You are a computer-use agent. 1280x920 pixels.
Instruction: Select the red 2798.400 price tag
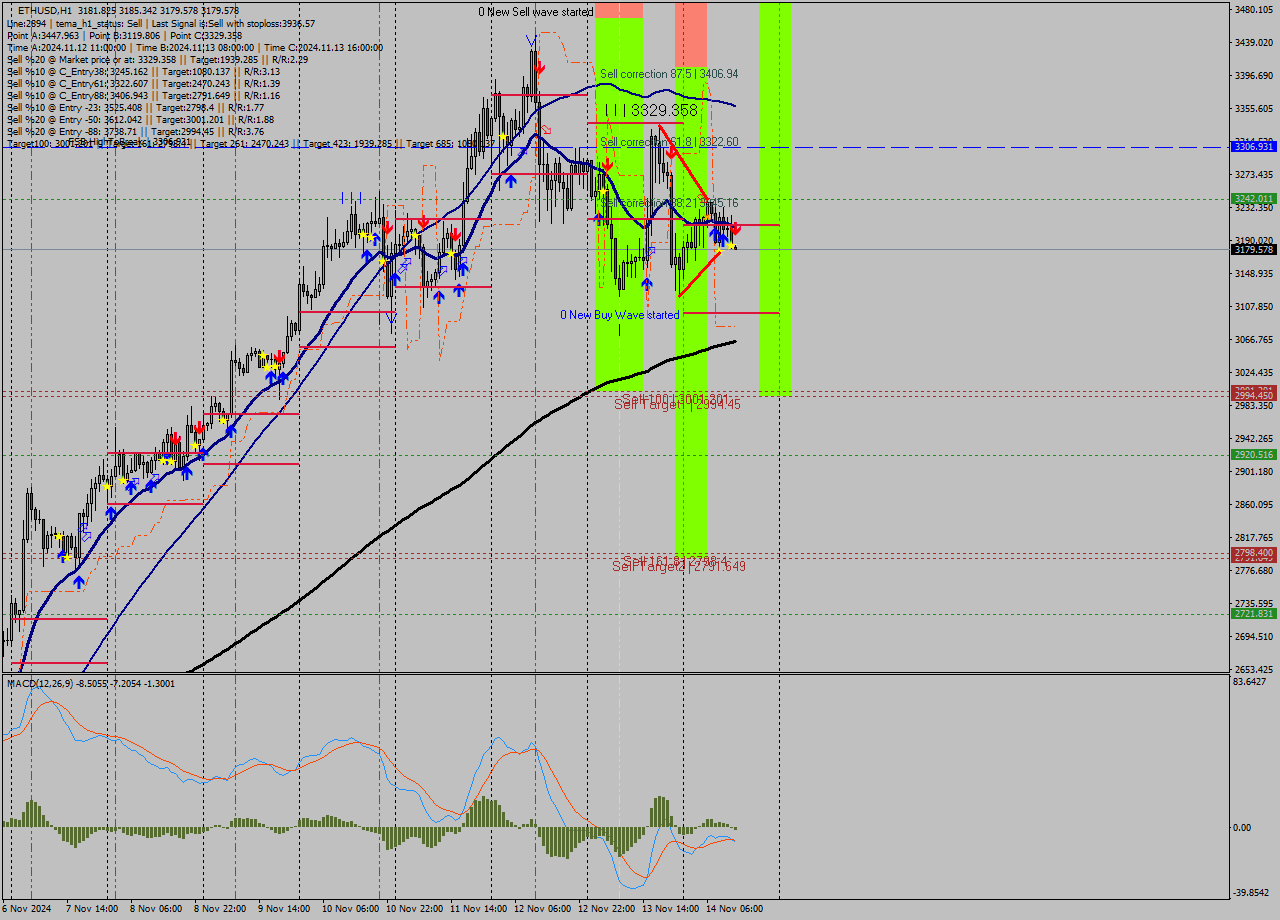tap(1254, 553)
